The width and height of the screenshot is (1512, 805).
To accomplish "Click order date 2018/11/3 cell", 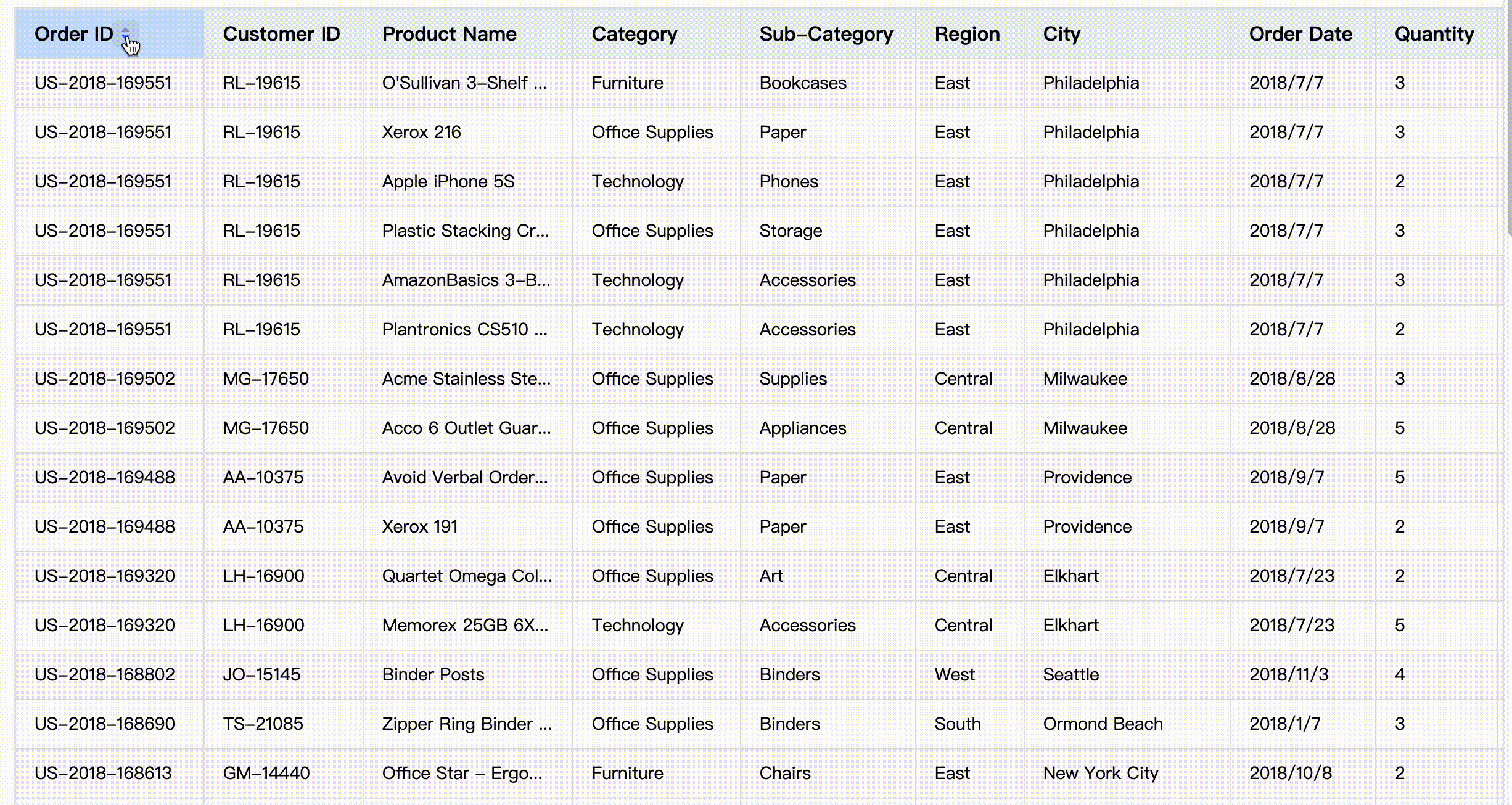I will click(1288, 674).
